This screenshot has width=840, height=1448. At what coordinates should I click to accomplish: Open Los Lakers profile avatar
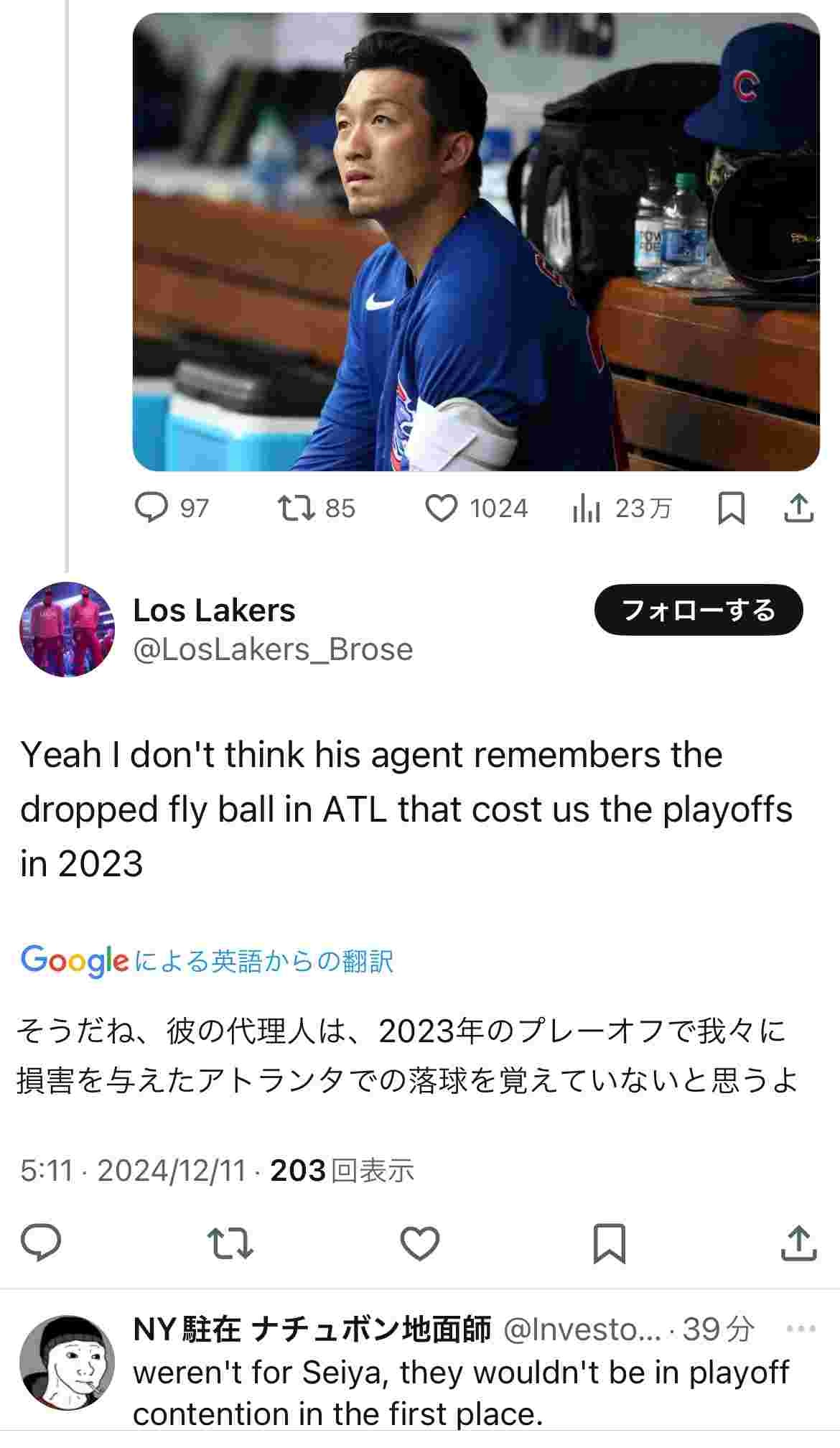click(67, 629)
